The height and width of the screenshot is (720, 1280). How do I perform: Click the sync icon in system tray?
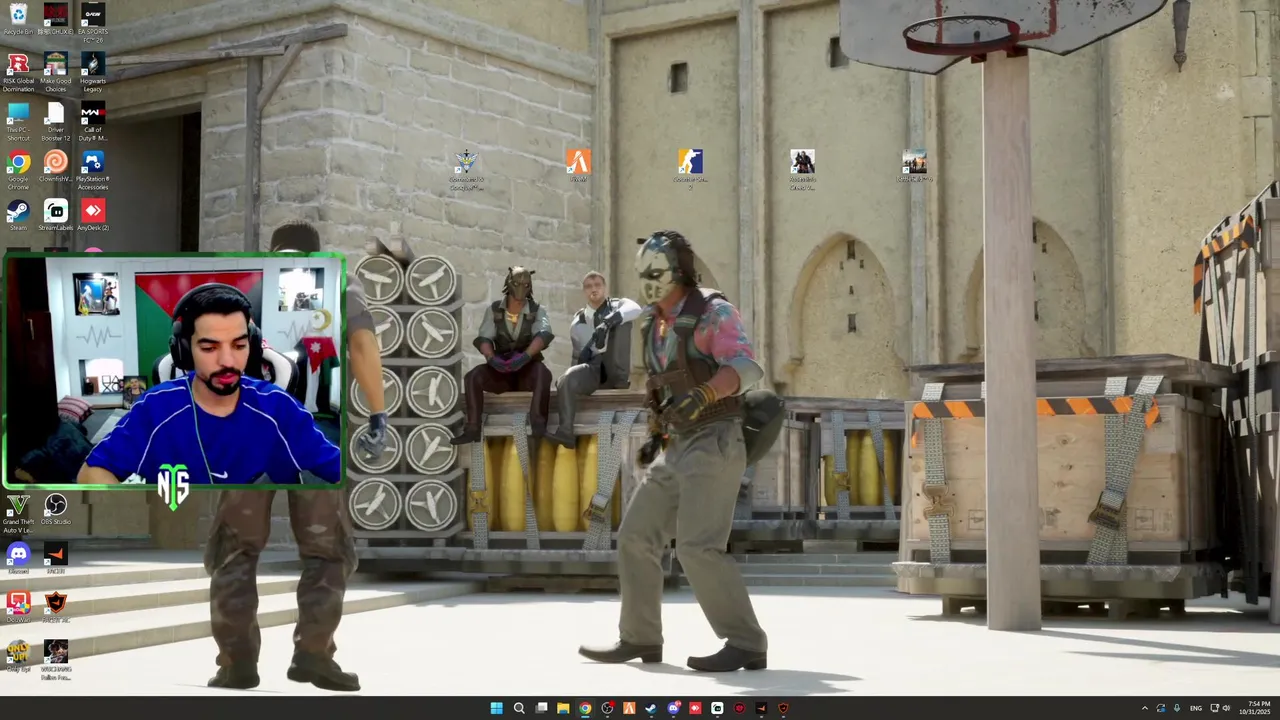tap(1161, 708)
